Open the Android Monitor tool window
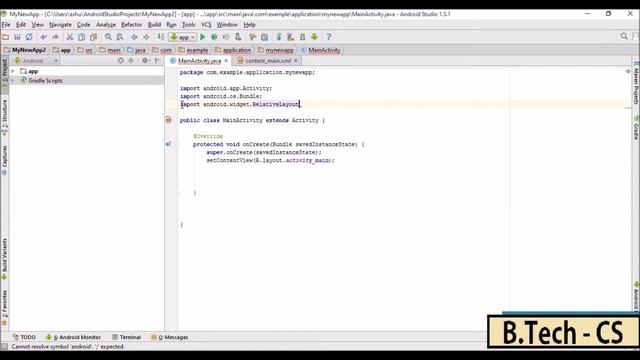 (x=73, y=337)
